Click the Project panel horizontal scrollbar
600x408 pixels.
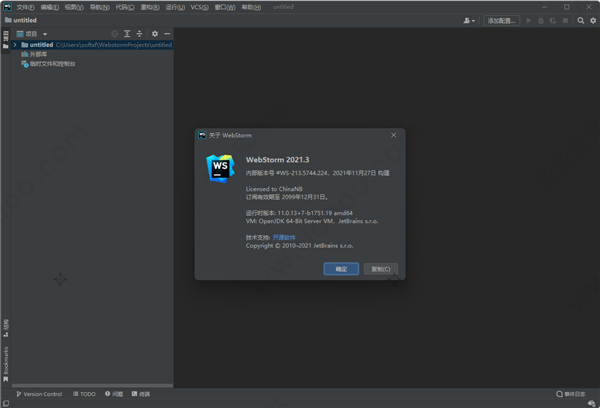pos(92,385)
